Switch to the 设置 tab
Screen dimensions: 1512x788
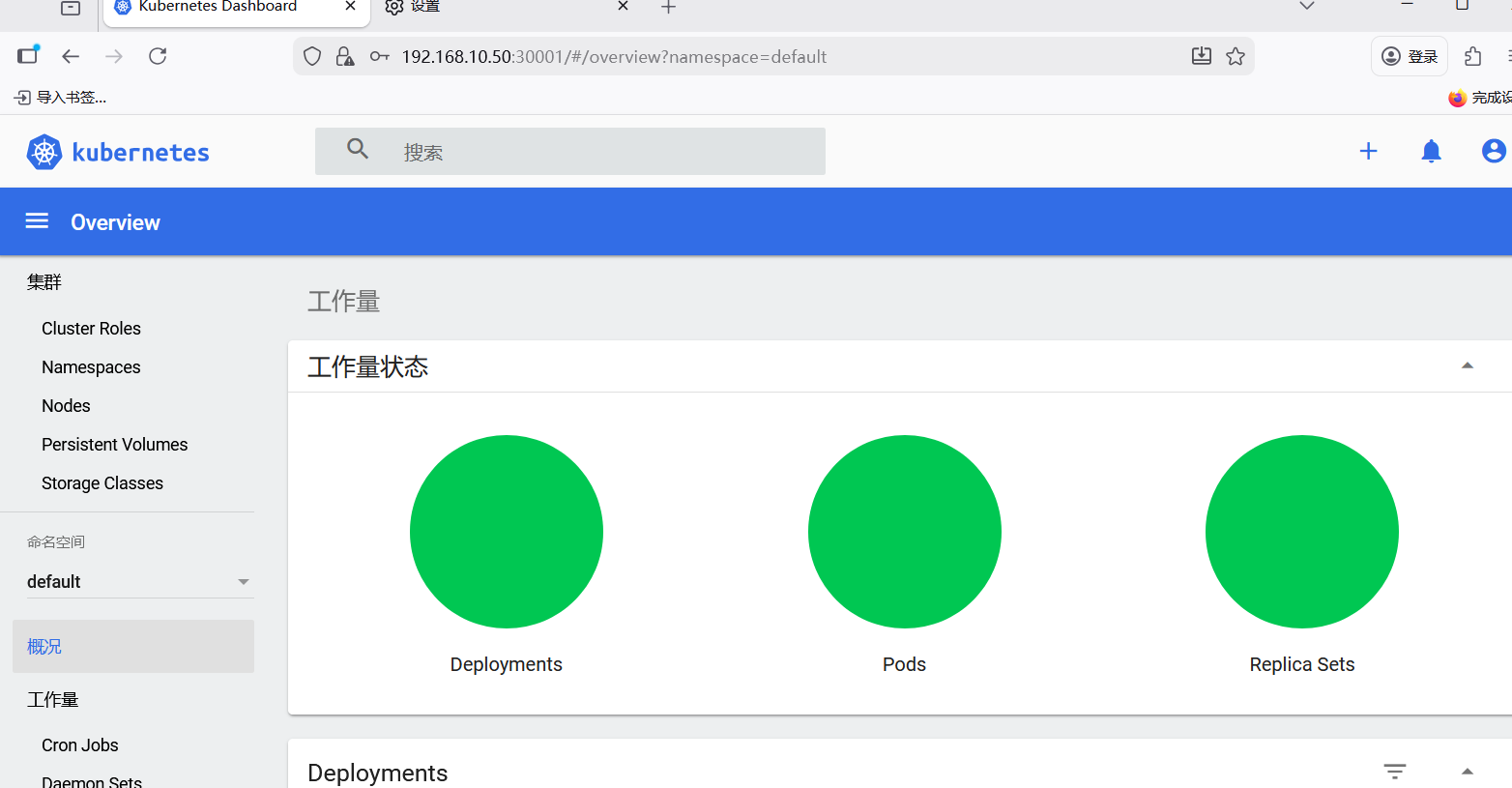[x=508, y=9]
